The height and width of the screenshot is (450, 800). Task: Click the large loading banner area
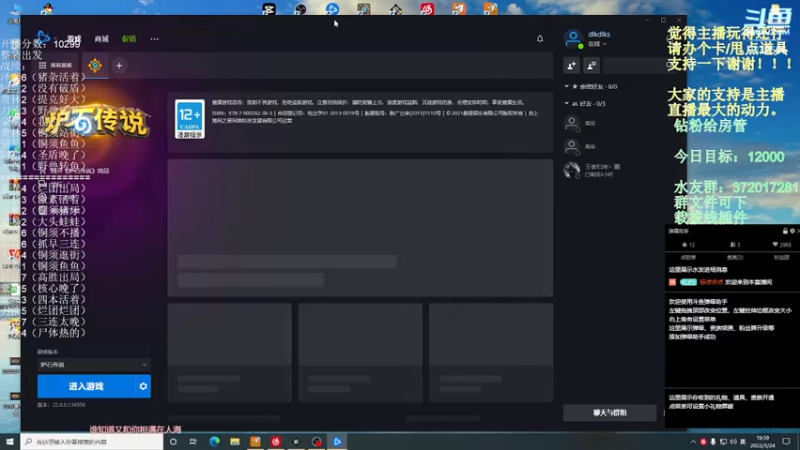[x=360, y=228]
